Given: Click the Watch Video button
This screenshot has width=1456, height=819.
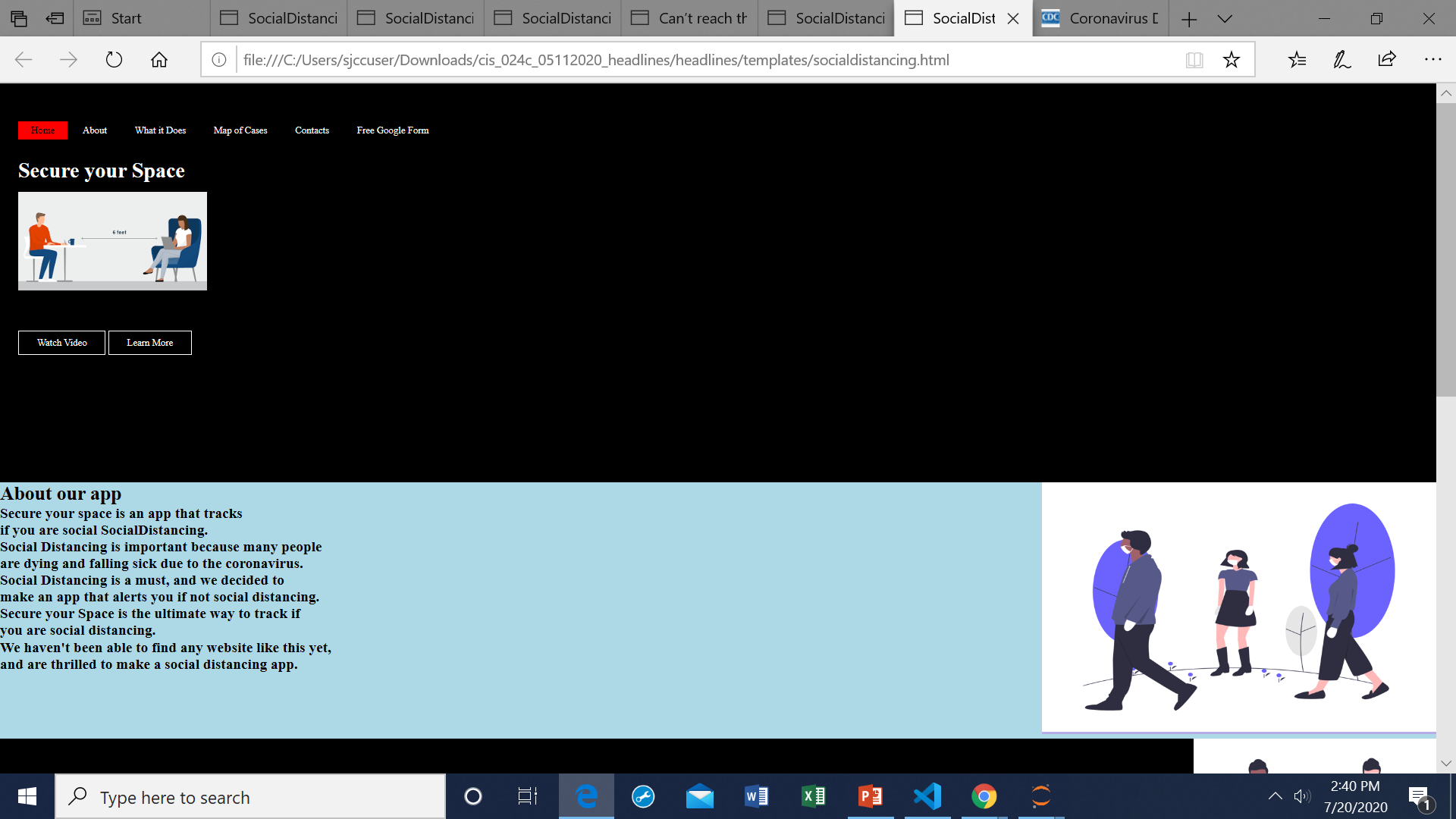Looking at the screenshot, I should point(61,343).
